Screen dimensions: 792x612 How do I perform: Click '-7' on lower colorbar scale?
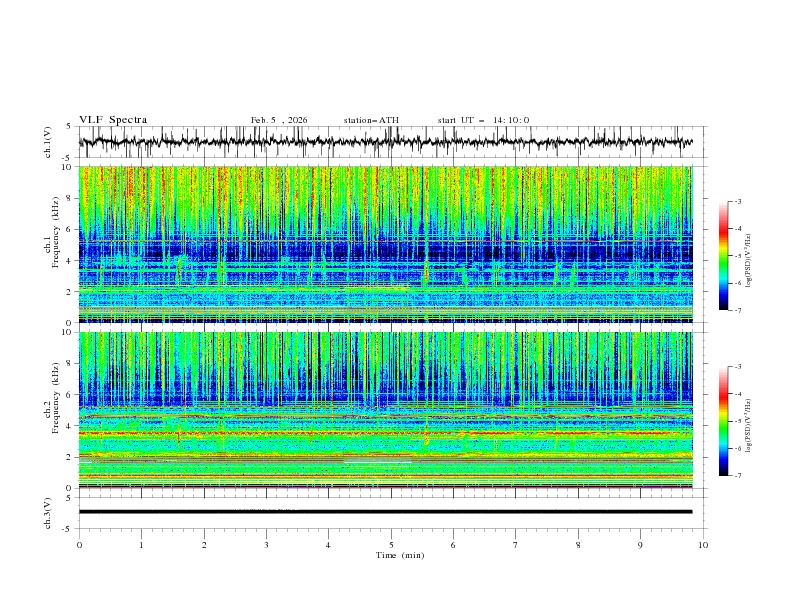point(737,475)
